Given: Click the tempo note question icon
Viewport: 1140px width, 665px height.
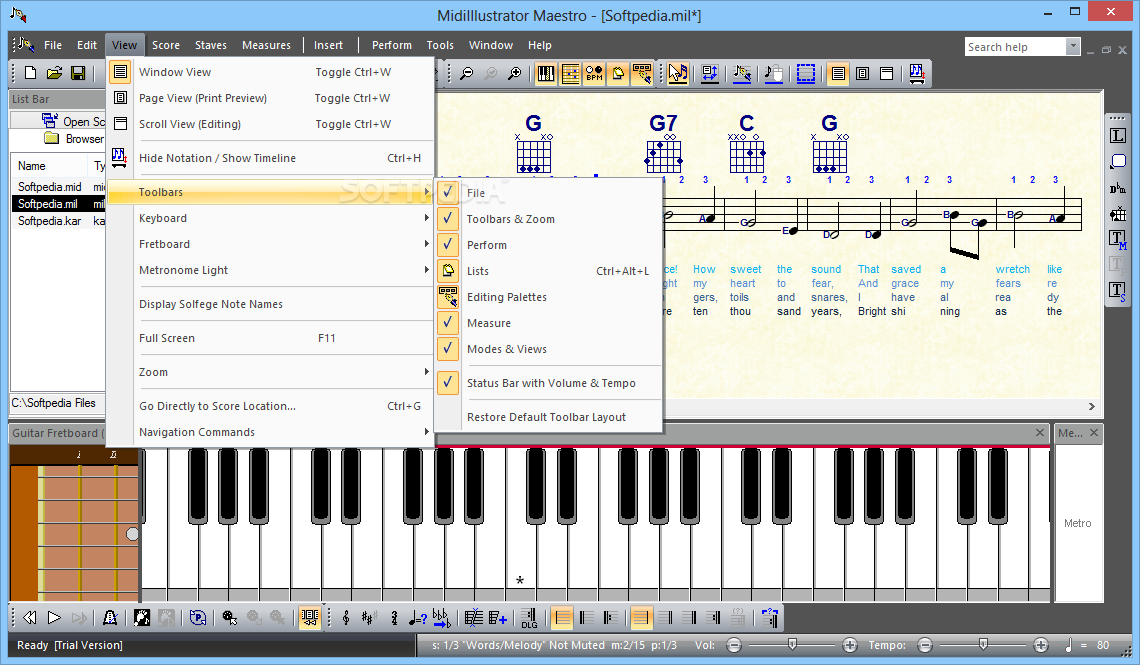Looking at the screenshot, I should tap(417, 618).
